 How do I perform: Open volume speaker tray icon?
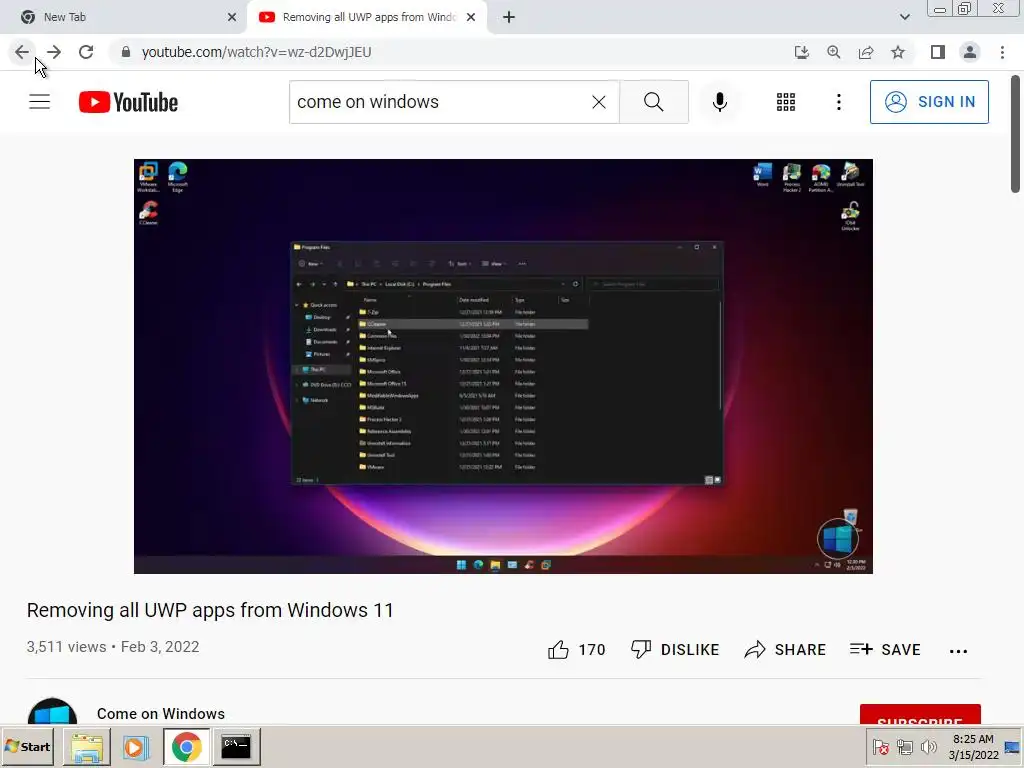point(928,747)
